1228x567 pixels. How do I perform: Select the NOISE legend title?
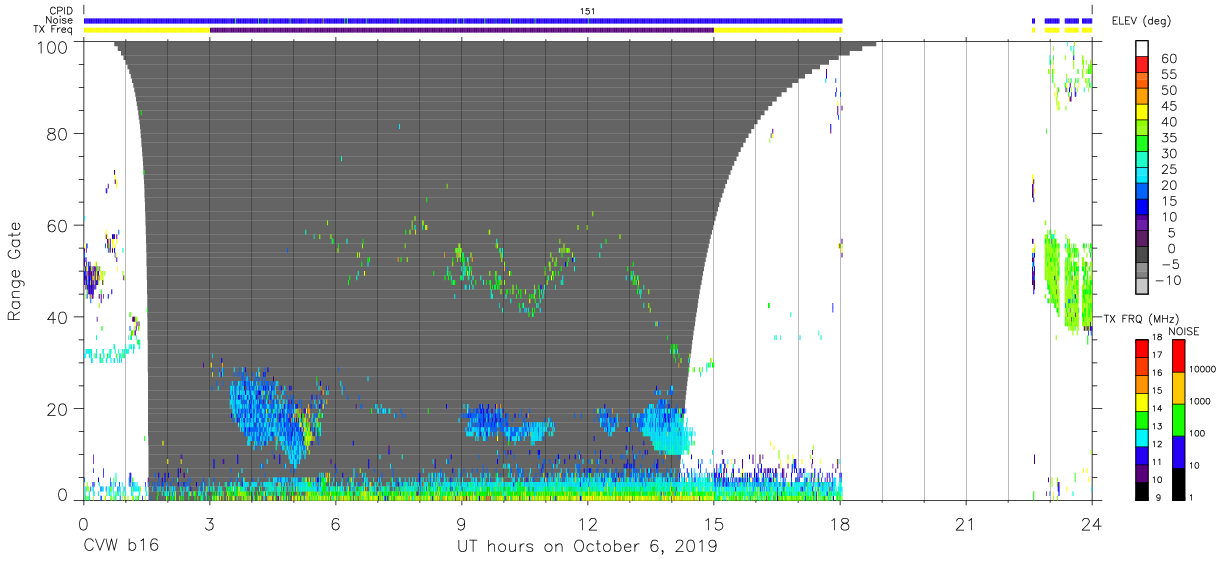[1184, 331]
